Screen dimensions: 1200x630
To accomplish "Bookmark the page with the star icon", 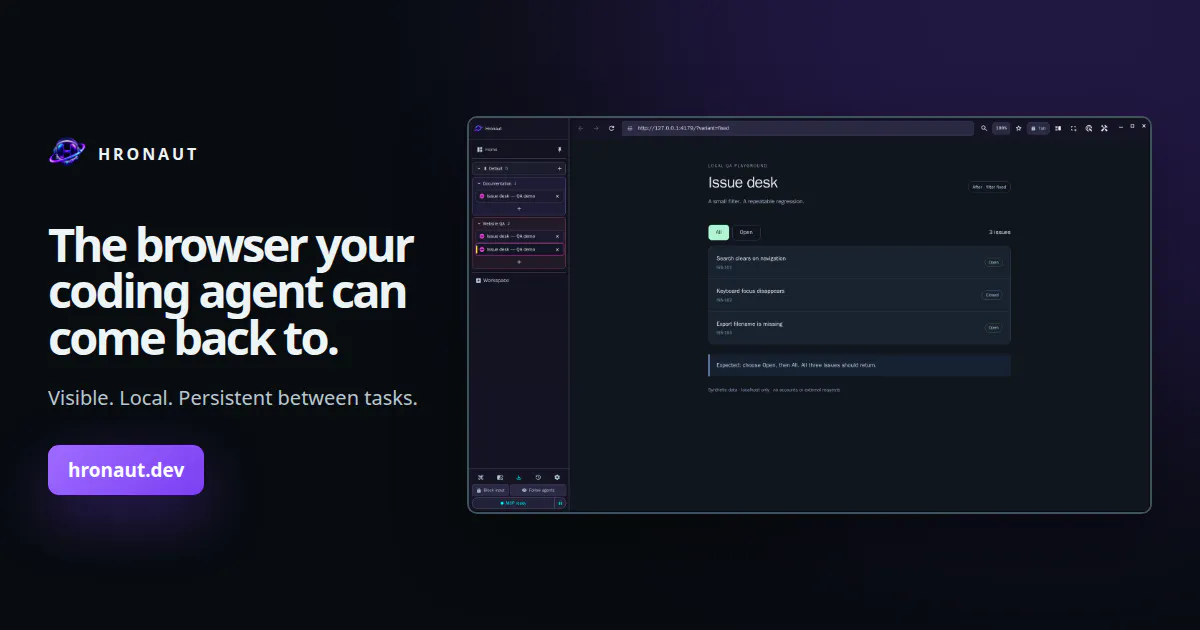I will tap(1018, 128).
